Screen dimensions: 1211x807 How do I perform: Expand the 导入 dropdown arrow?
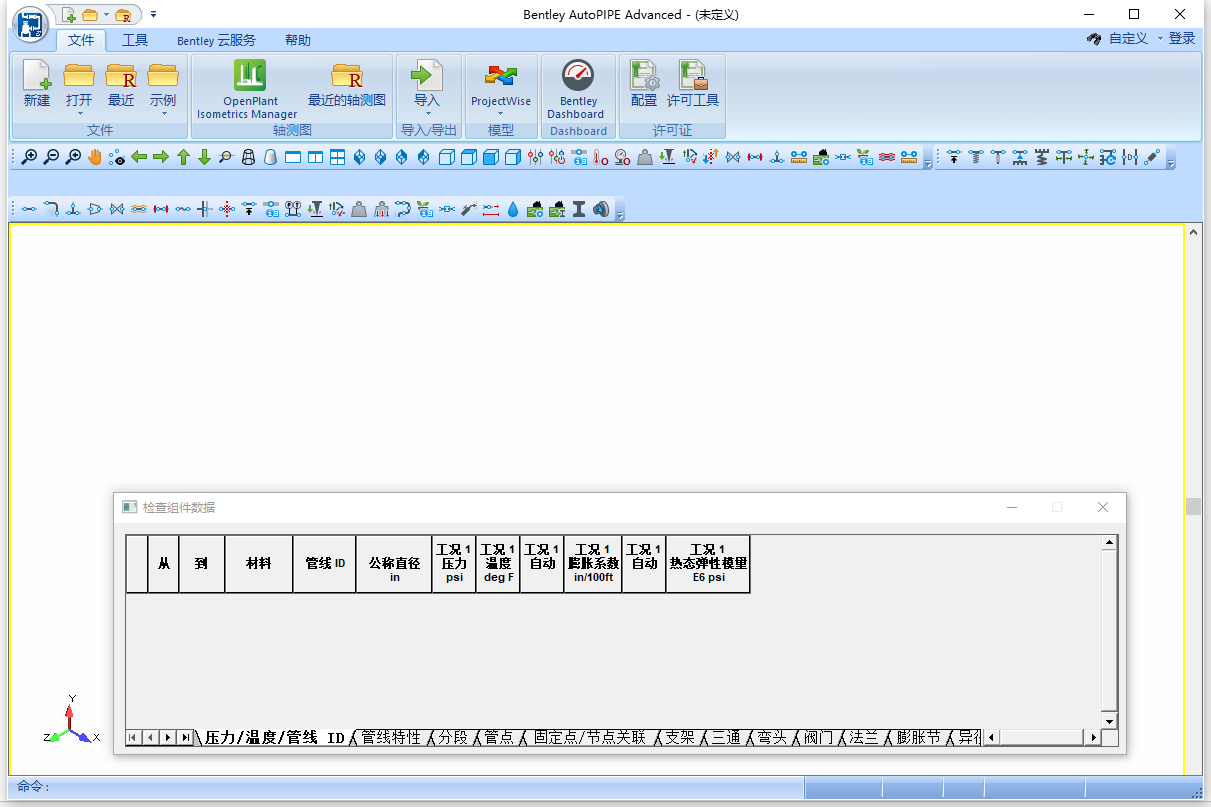click(x=427, y=113)
